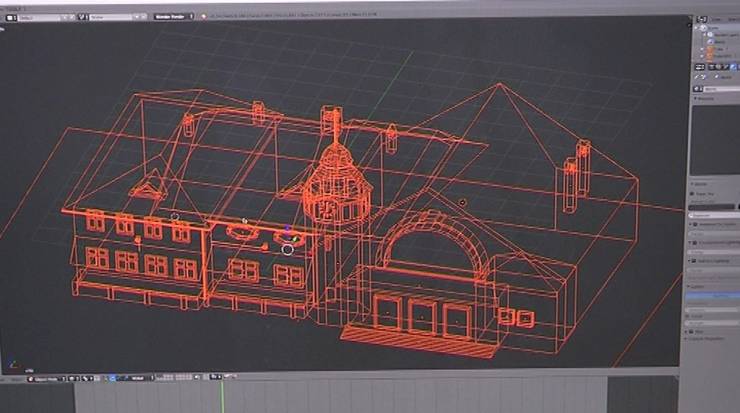
Task: Open the outliner editor type icon
Action: tap(702, 19)
